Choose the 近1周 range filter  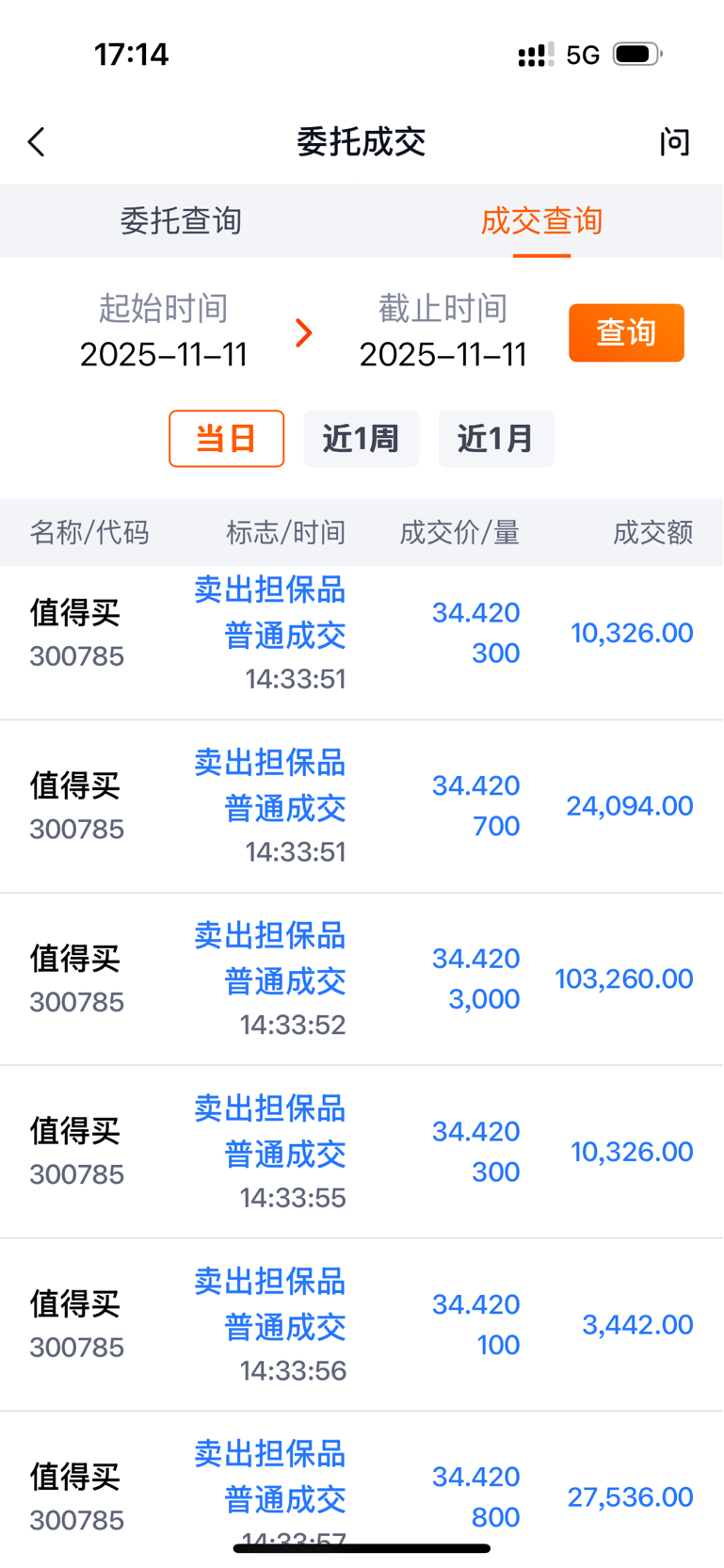coord(361,439)
